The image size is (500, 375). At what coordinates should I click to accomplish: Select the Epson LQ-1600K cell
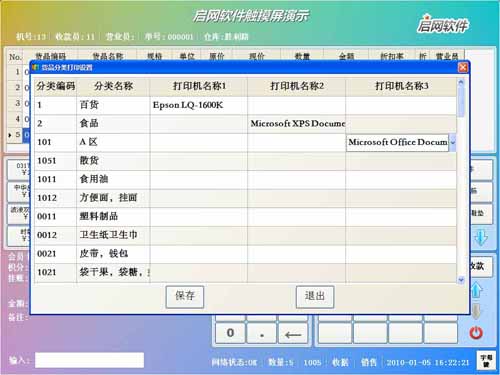[x=199, y=106]
